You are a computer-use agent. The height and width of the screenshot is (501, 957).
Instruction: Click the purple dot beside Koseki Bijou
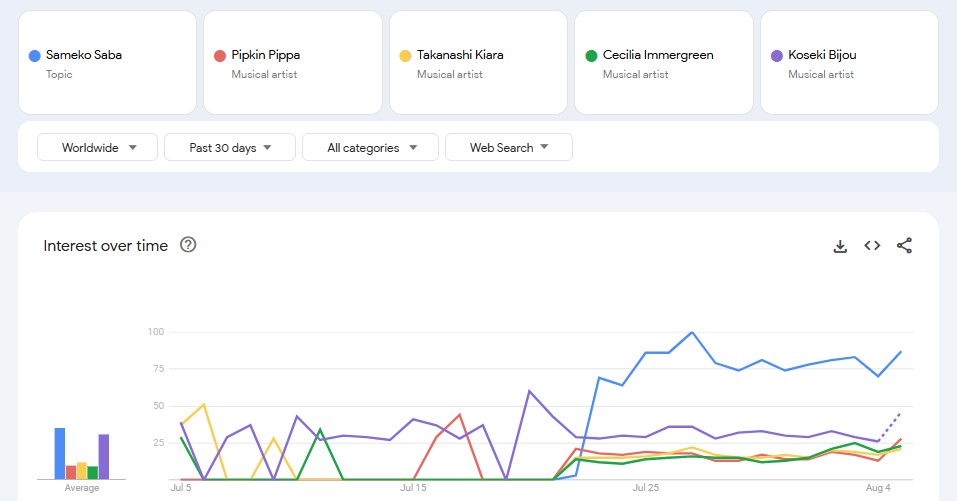coord(777,56)
